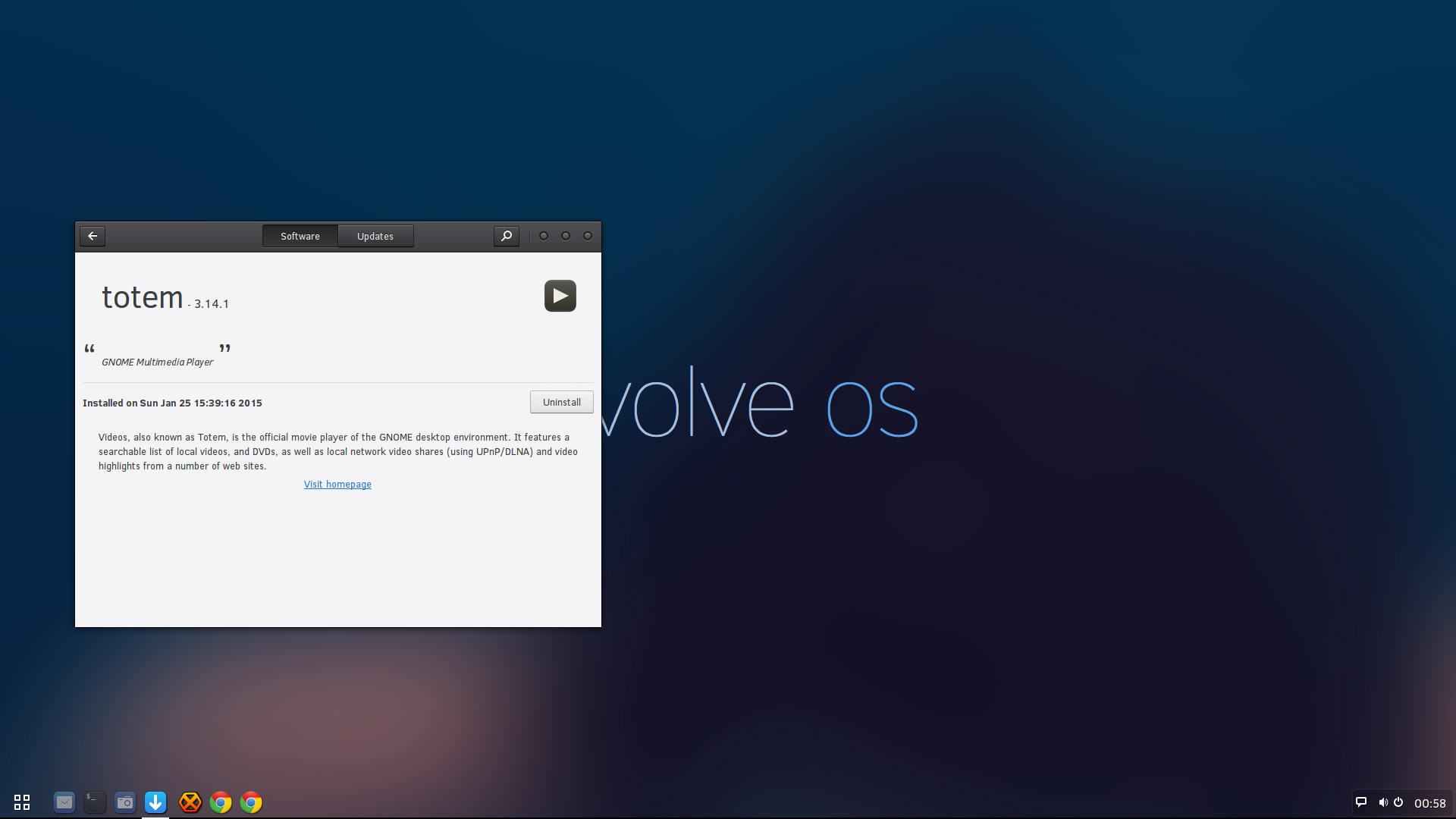The image size is (1456, 819).
Task: Launch the mail envelope app in panel
Action: [x=64, y=802]
